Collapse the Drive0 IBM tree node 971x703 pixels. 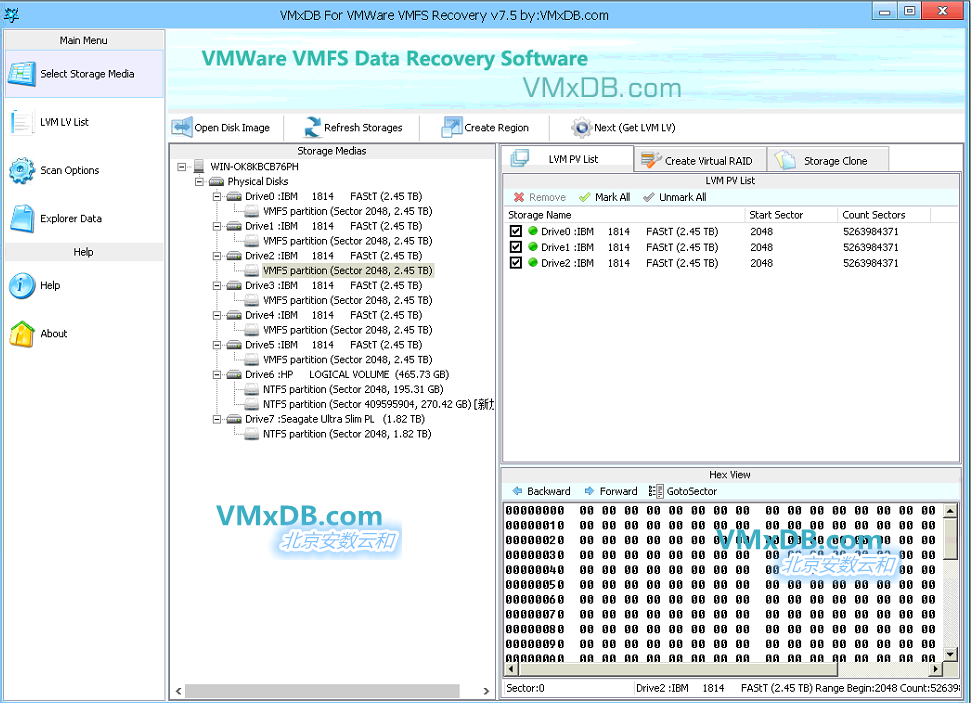pos(217,196)
